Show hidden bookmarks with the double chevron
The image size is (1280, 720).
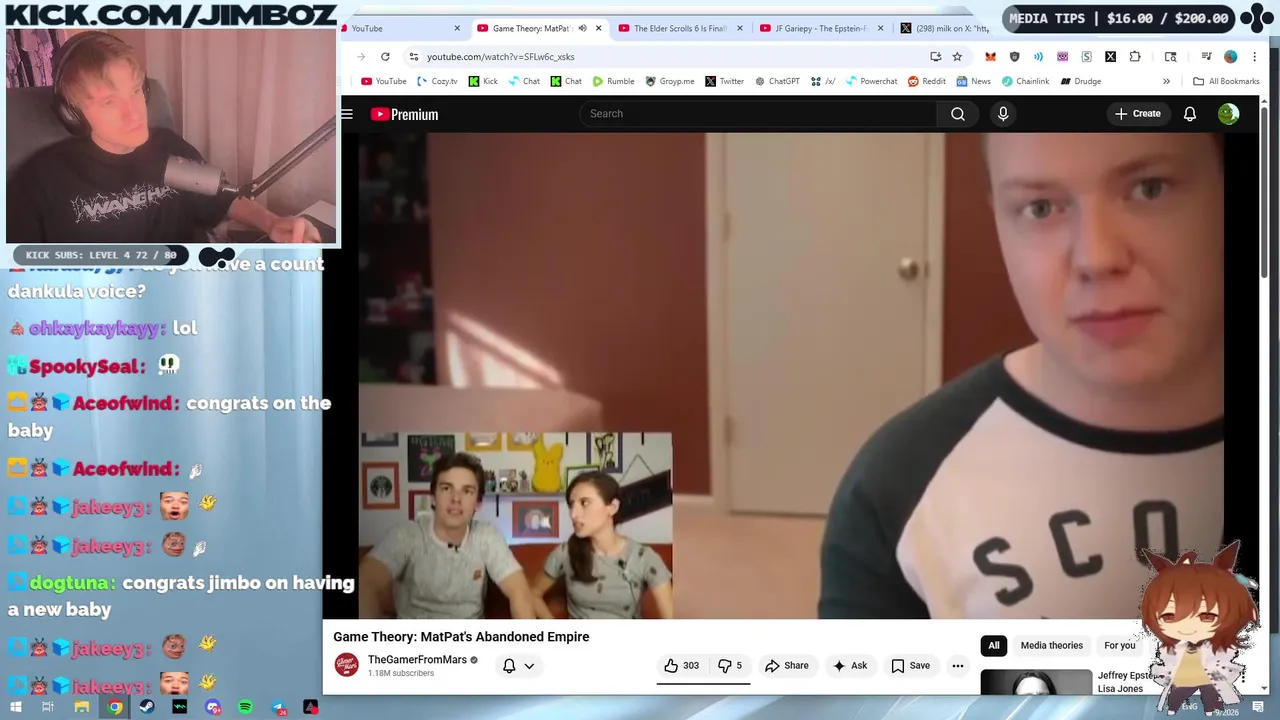[x=1166, y=81]
